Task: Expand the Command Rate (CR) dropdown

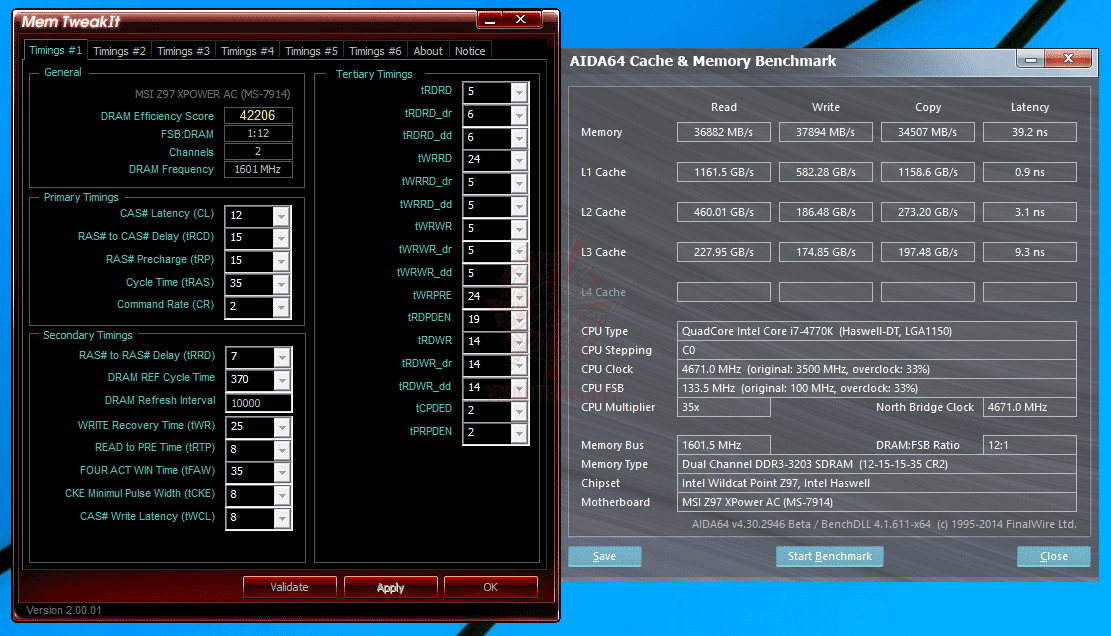Action: [x=281, y=307]
